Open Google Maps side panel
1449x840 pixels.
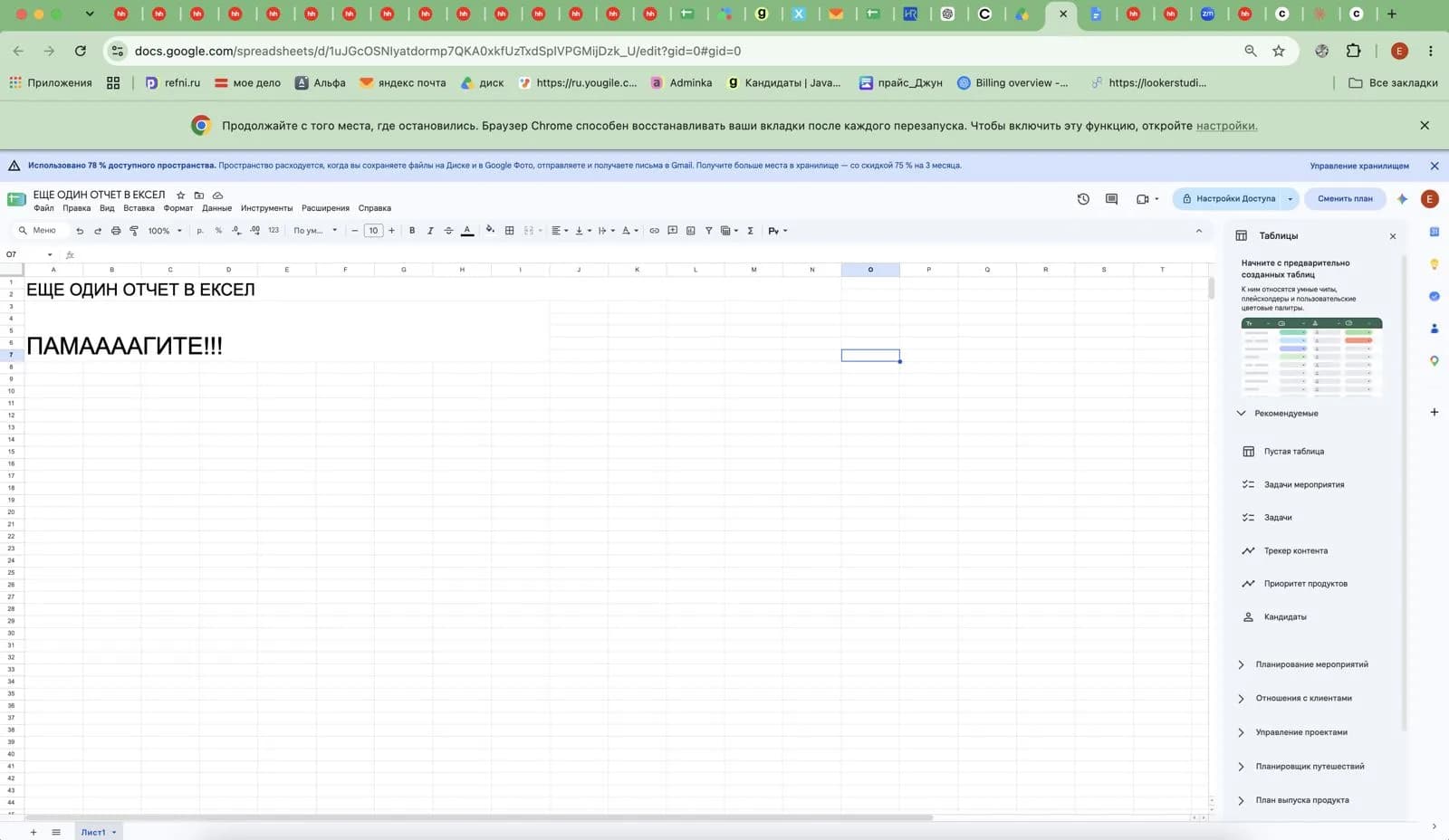click(x=1435, y=360)
